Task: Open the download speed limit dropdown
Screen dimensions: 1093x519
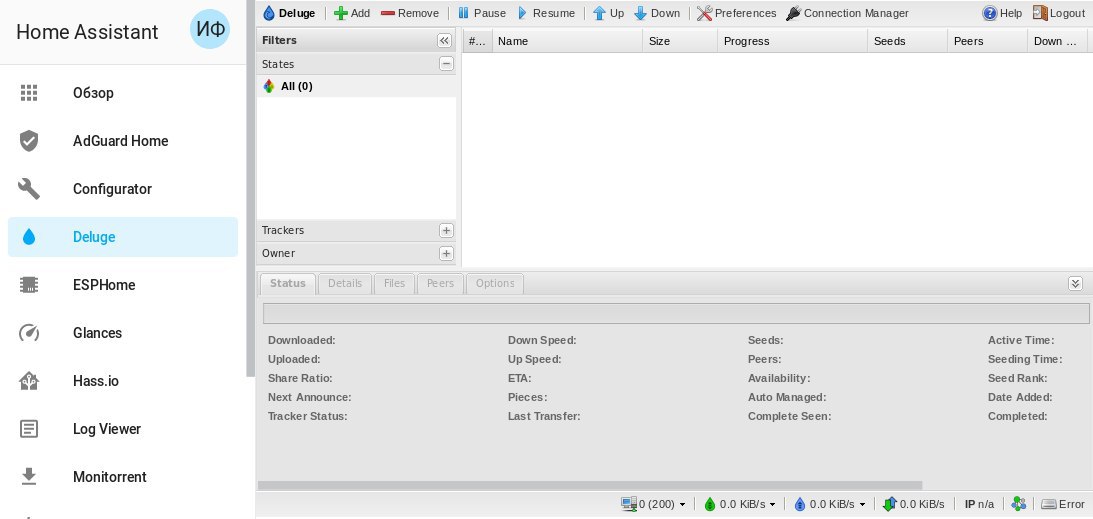Action: click(x=739, y=504)
